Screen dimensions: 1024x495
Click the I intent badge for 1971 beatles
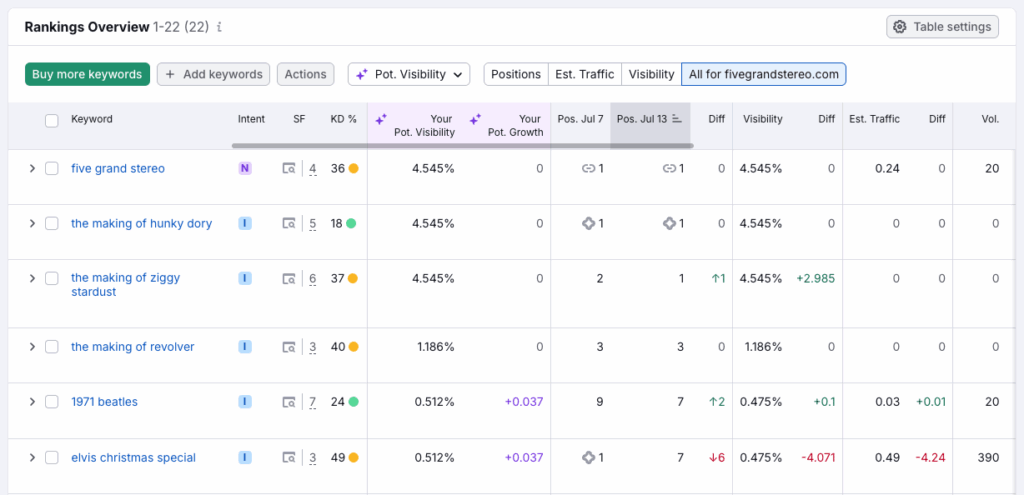[245, 402]
